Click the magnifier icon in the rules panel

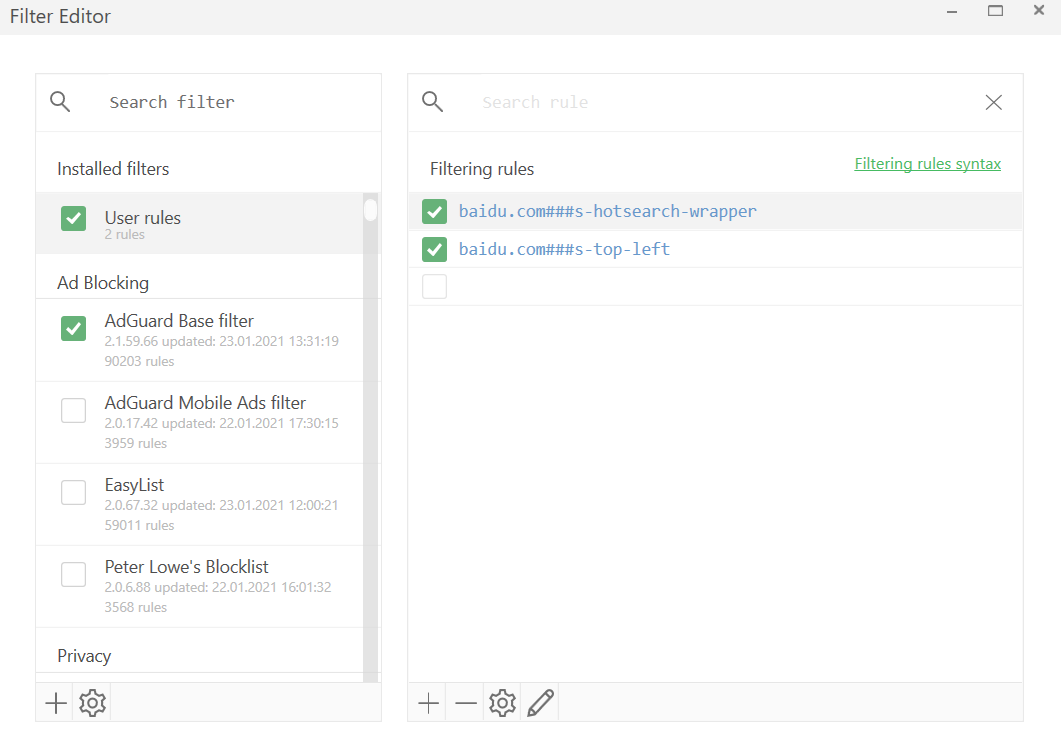(432, 101)
